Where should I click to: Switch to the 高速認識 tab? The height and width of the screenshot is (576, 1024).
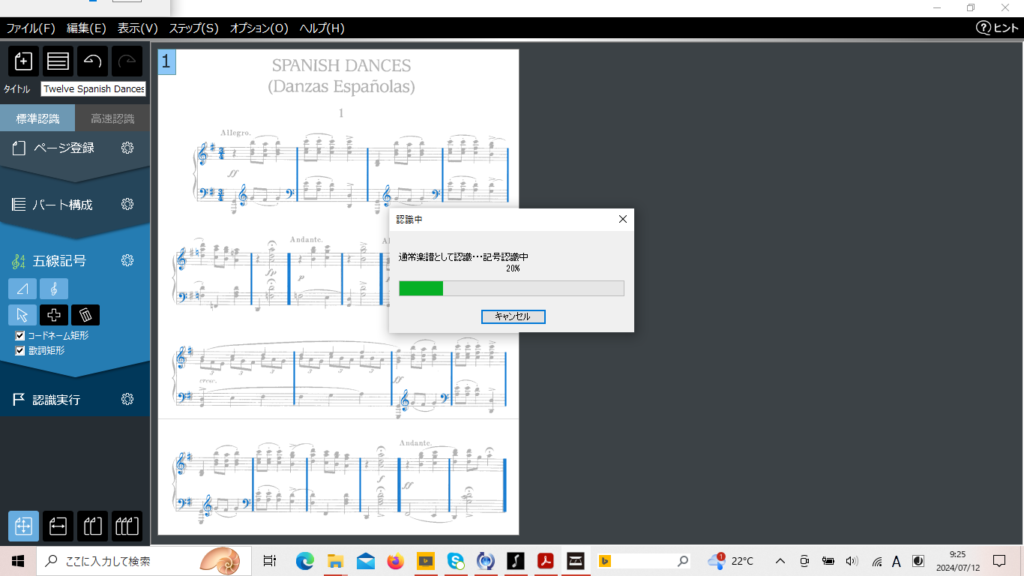(112, 119)
